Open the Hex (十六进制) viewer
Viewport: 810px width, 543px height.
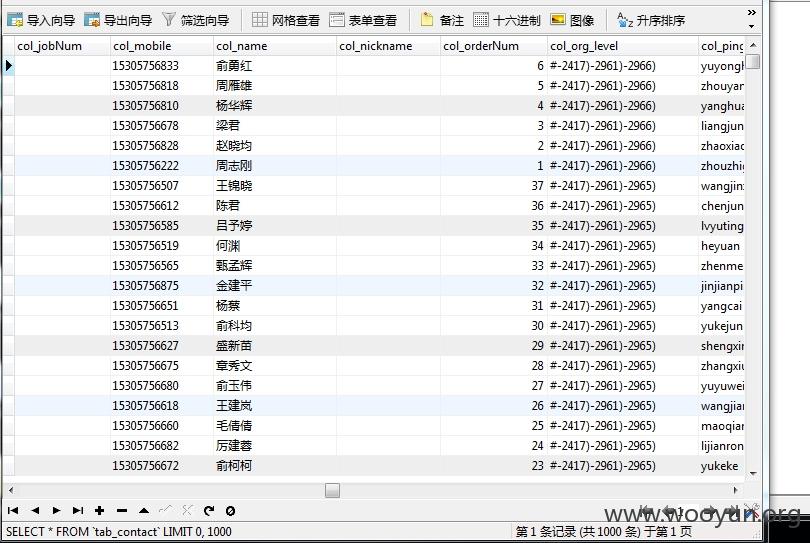[507, 20]
